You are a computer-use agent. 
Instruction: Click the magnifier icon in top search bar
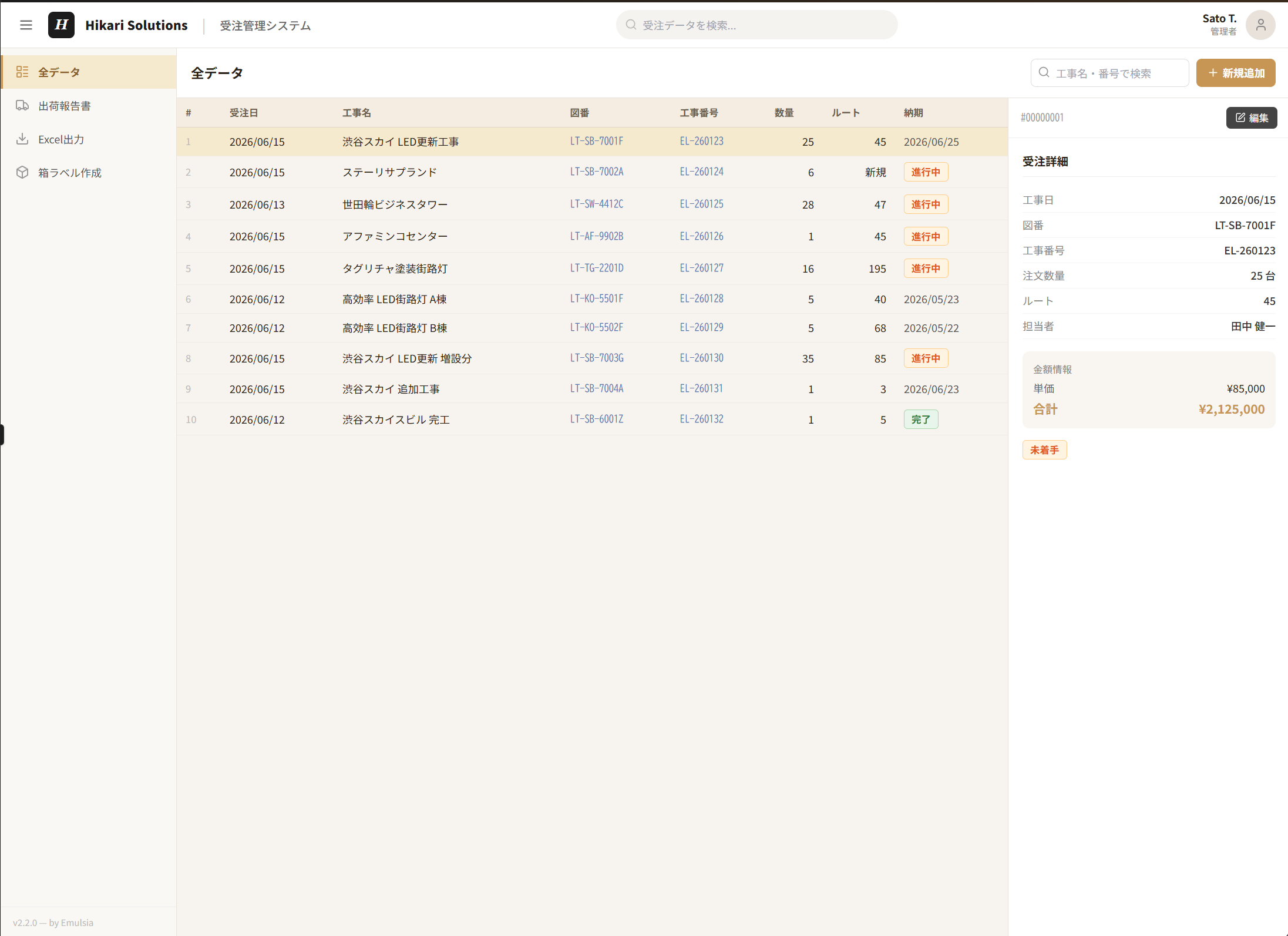click(x=631, y=25)
